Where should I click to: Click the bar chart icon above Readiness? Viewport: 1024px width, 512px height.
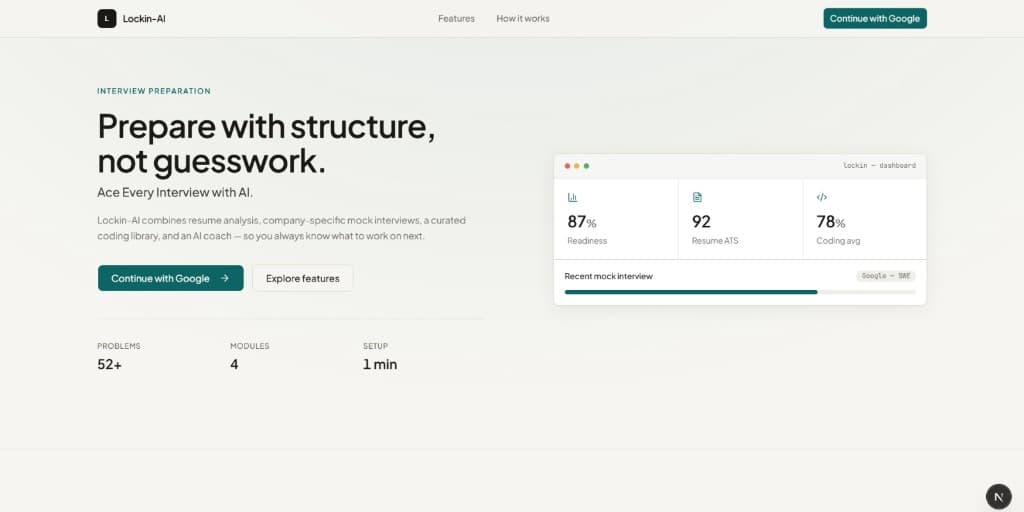573,197
